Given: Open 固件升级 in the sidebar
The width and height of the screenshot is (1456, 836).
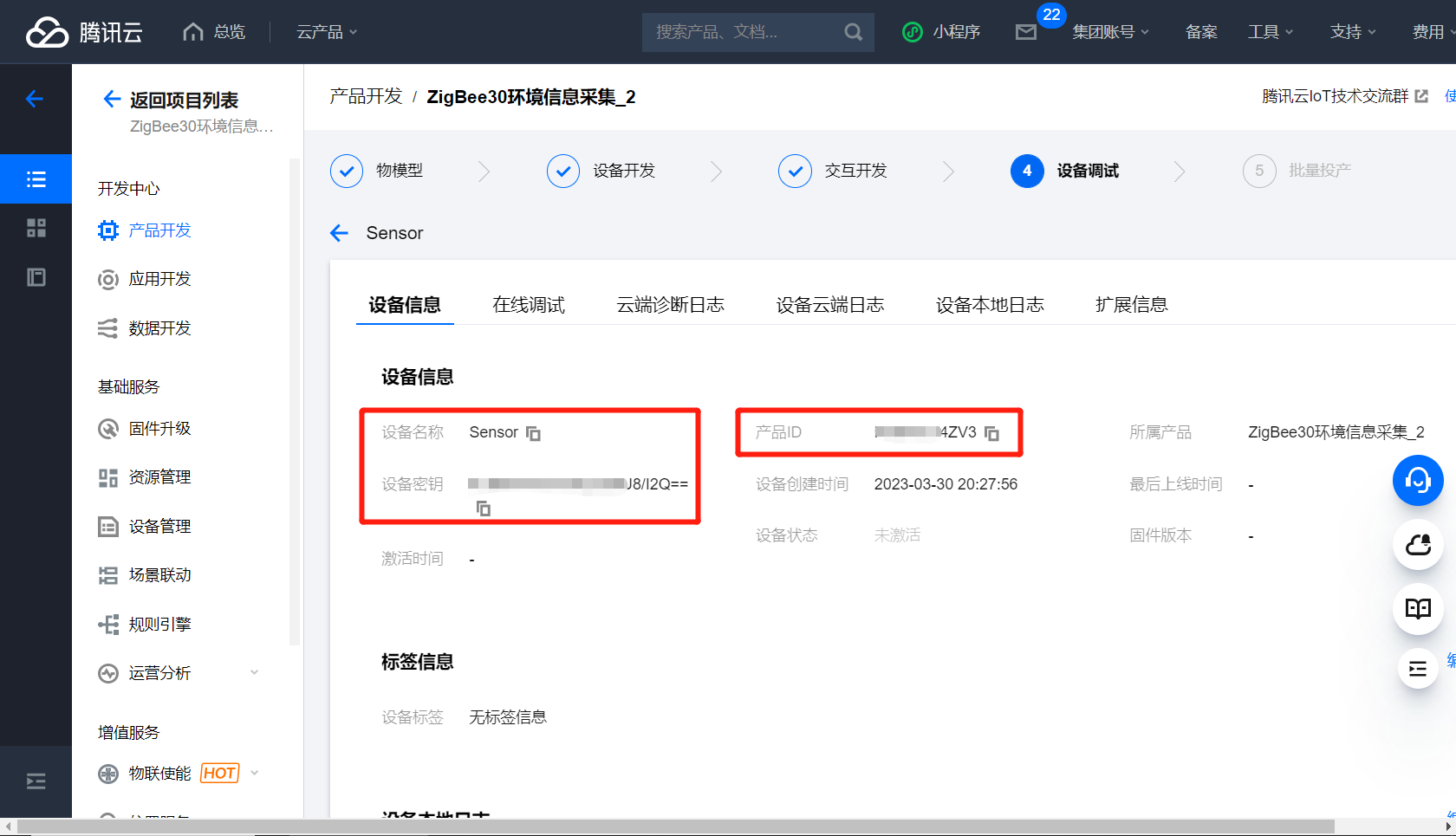Looking at the screenshot, I should pos(159,428).
